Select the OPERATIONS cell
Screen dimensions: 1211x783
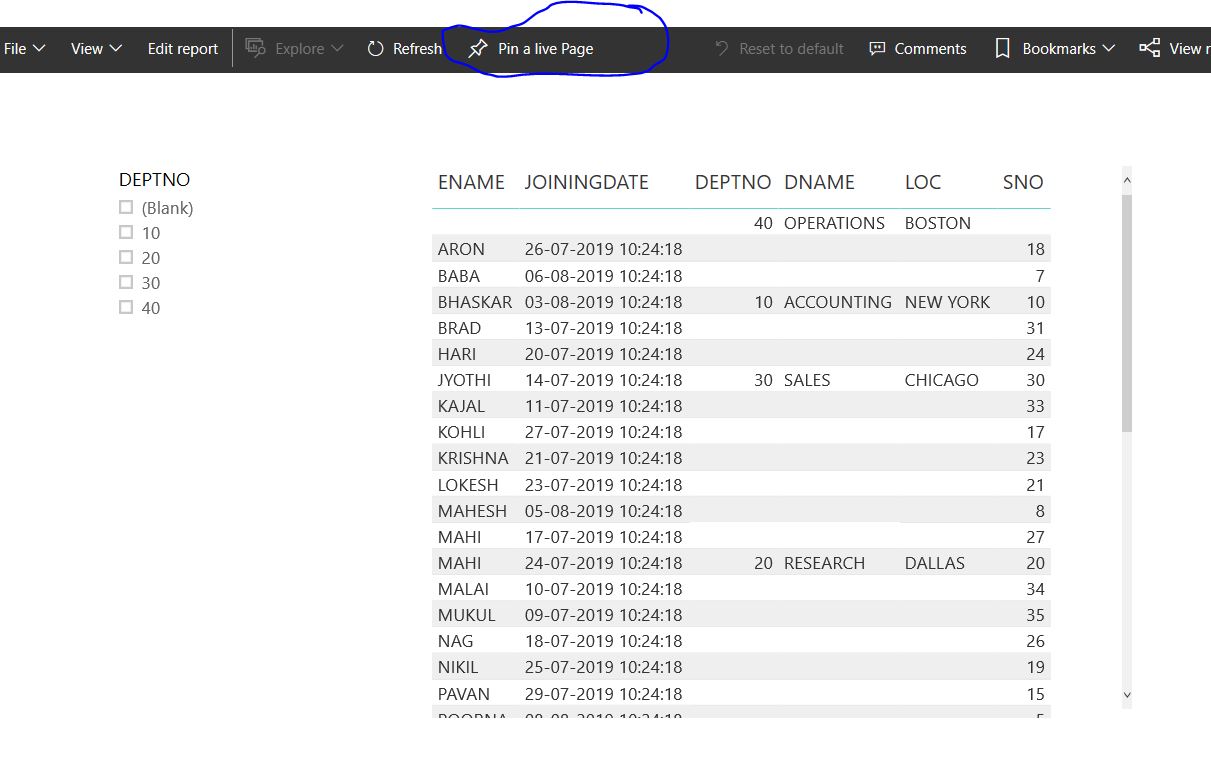[x=834, y=223]
